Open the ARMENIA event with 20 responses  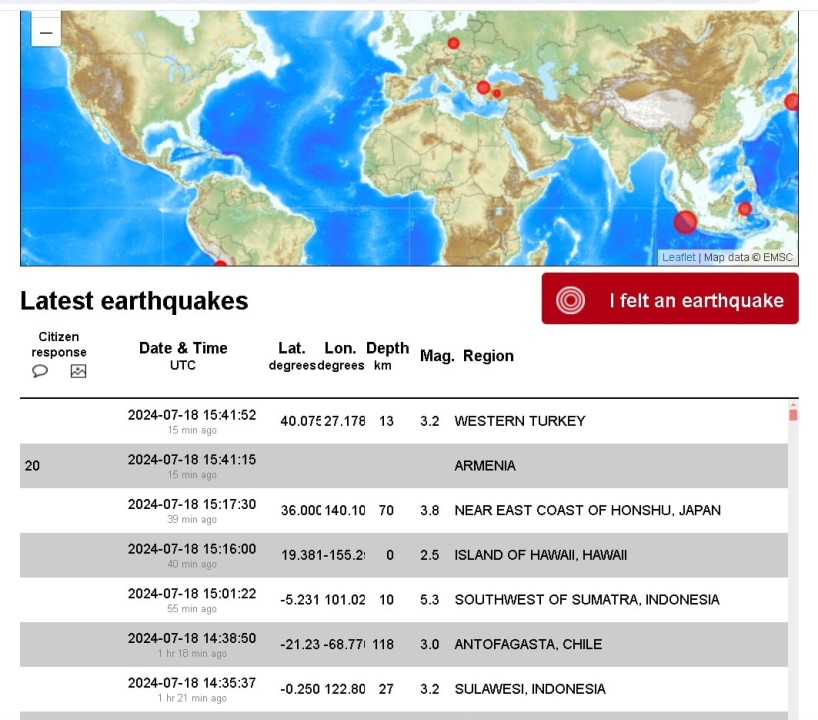(485, 466)
